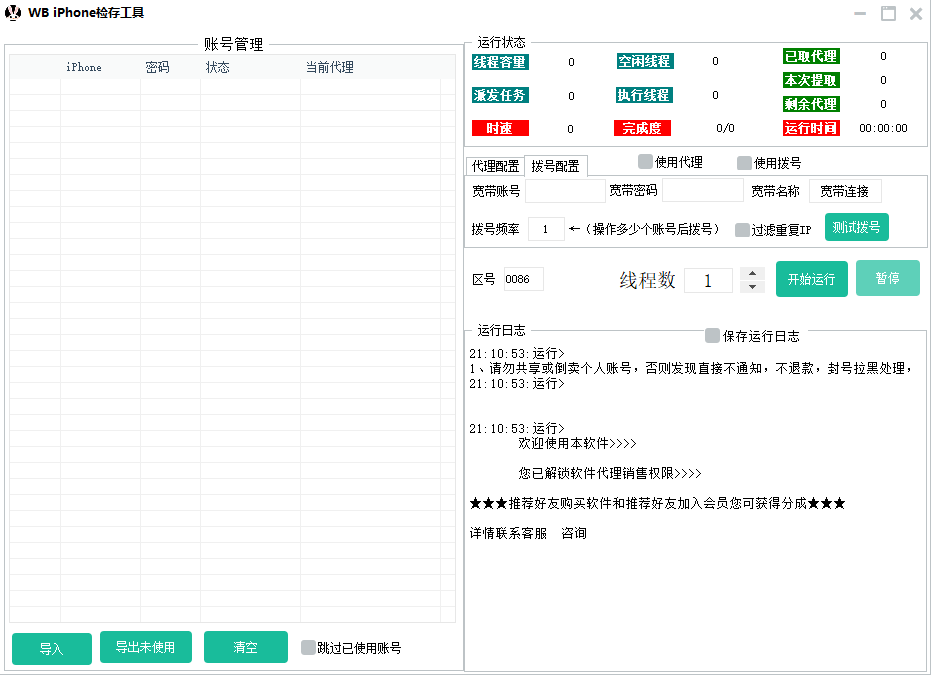This screenshot has width=931, height=675.
Task: Click the 状态 column header
Action: pyautogui.click(x=218, y=67)
